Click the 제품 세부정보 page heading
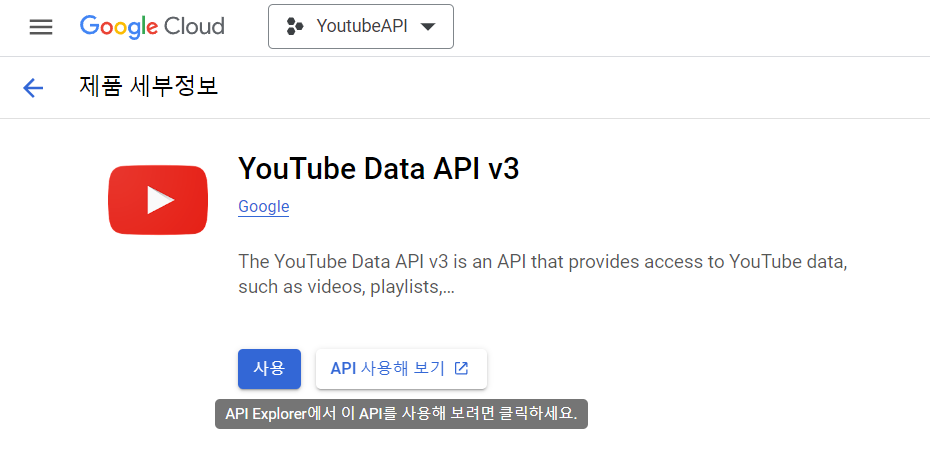 [148, 87]
